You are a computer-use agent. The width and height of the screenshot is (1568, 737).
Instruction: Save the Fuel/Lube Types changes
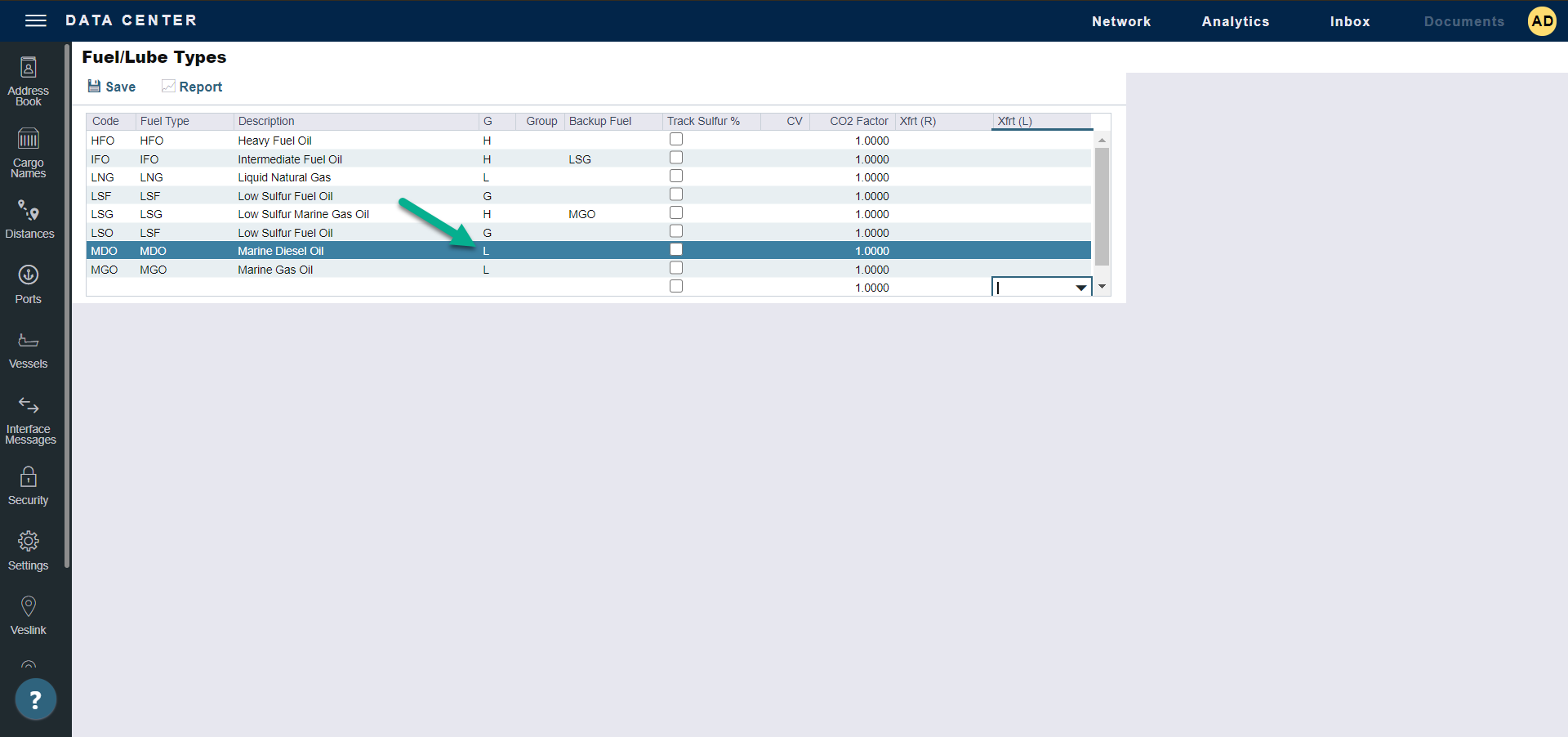point(112,87)
